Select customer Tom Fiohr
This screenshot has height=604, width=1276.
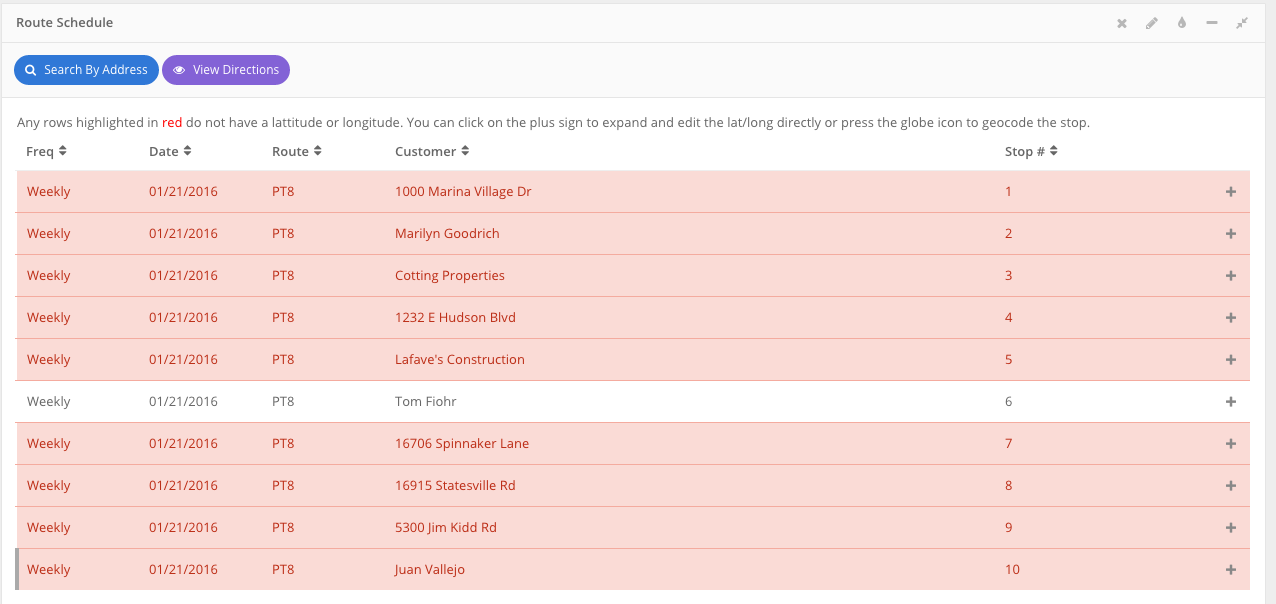coord(426,402)
